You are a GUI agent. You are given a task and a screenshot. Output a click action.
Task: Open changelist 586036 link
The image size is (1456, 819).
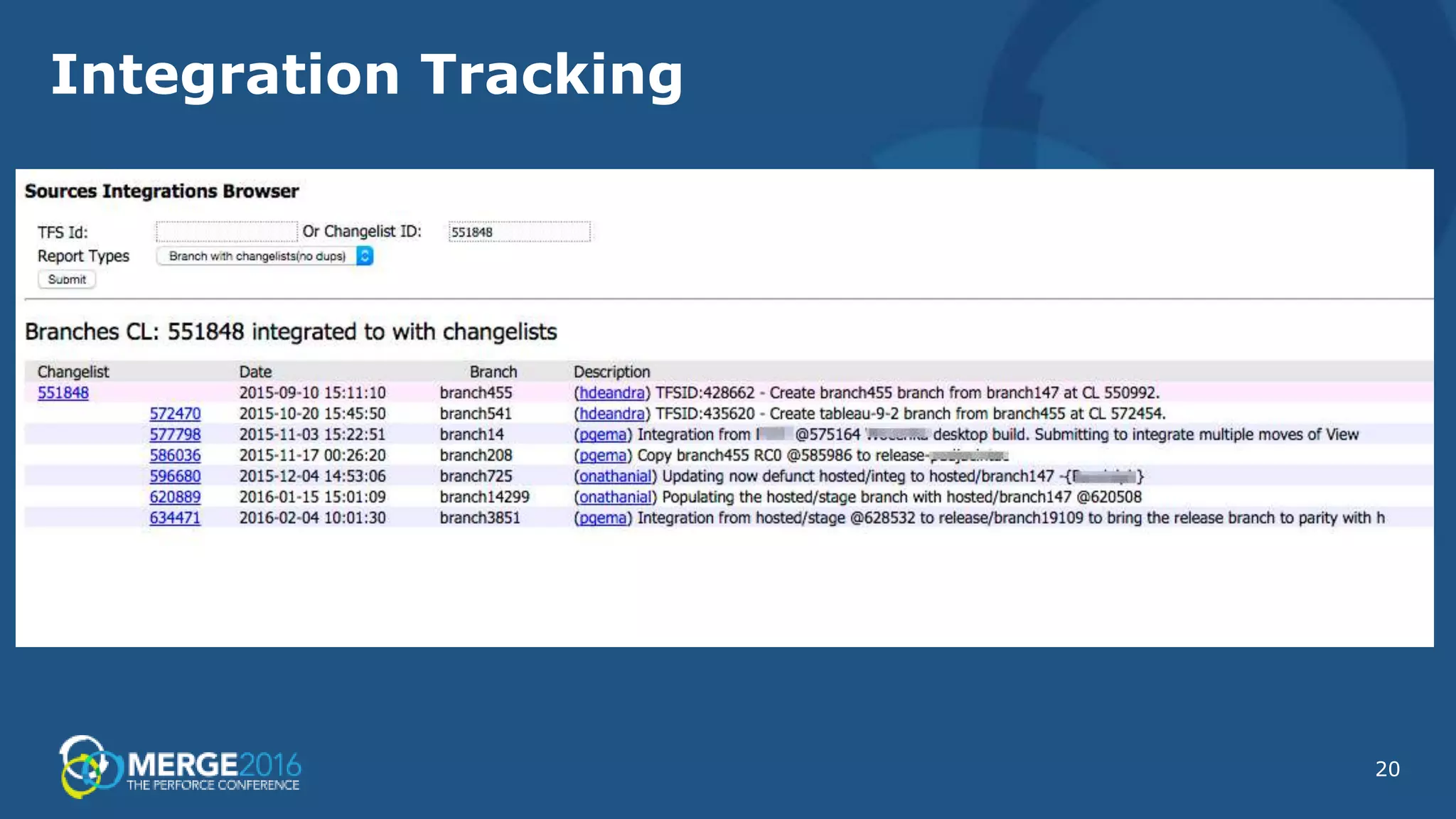175,455
